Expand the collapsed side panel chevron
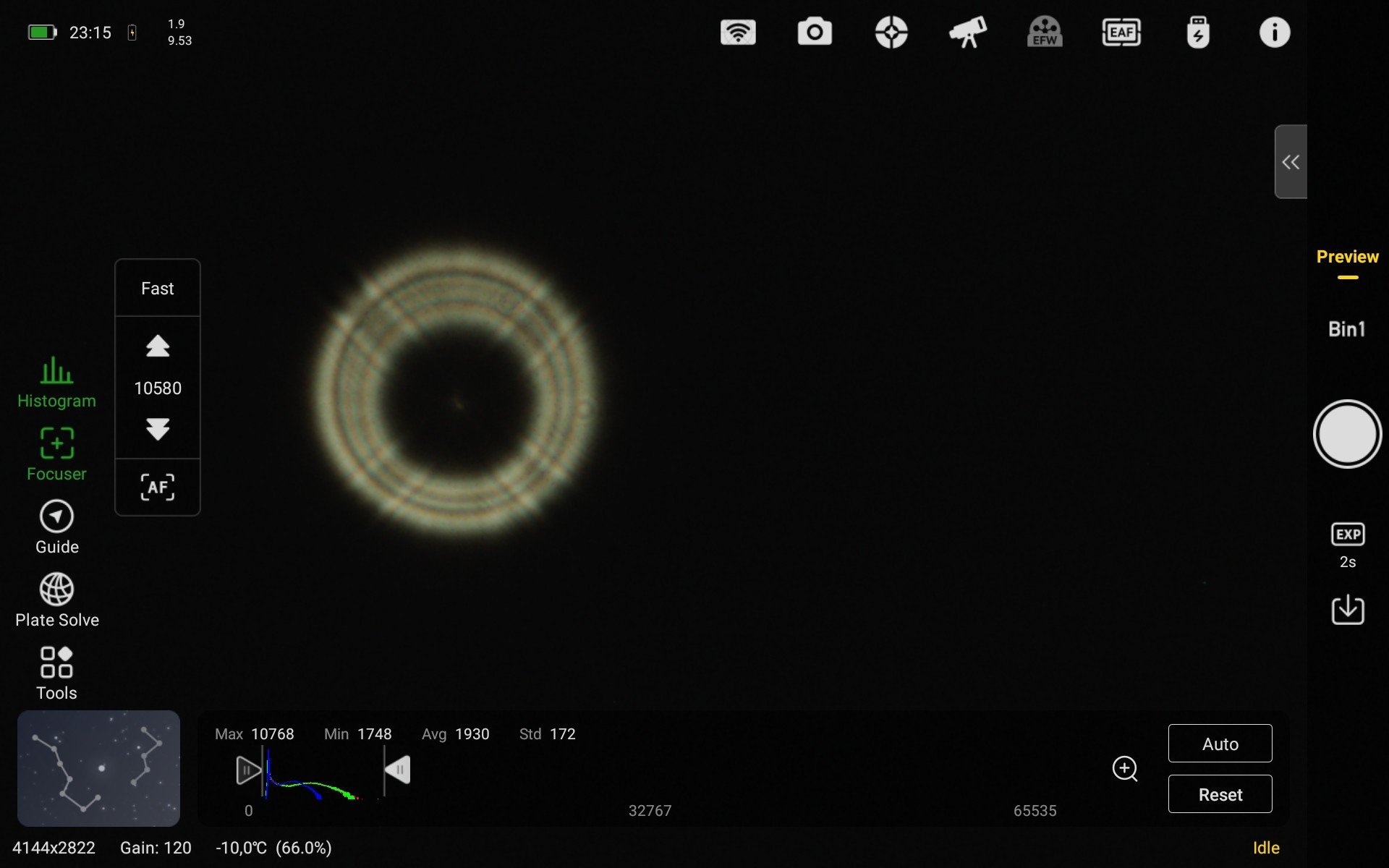 coord(1291,161)
